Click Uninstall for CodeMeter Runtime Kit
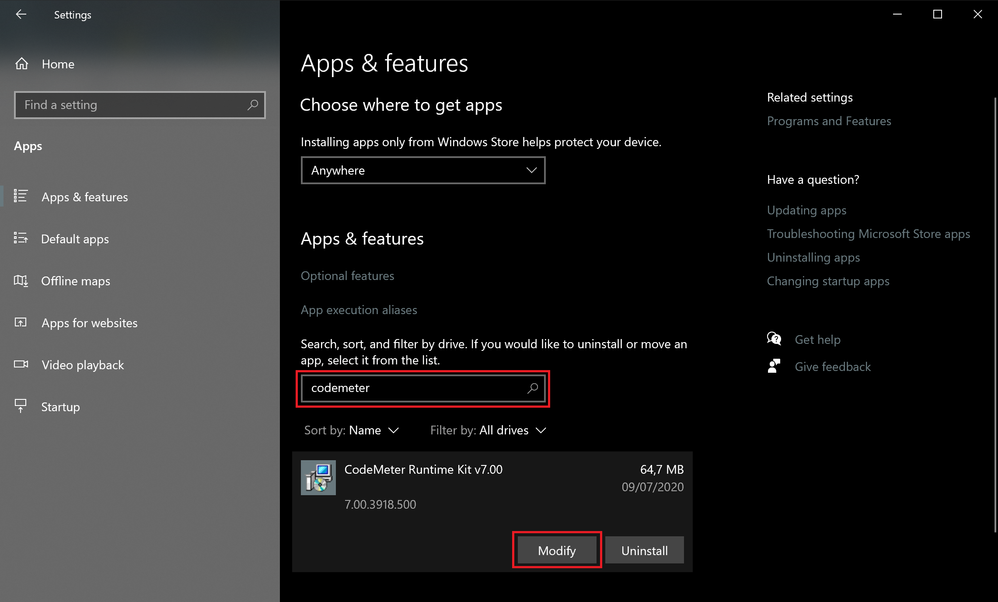 pyautogui.click(x=644, y=551)
